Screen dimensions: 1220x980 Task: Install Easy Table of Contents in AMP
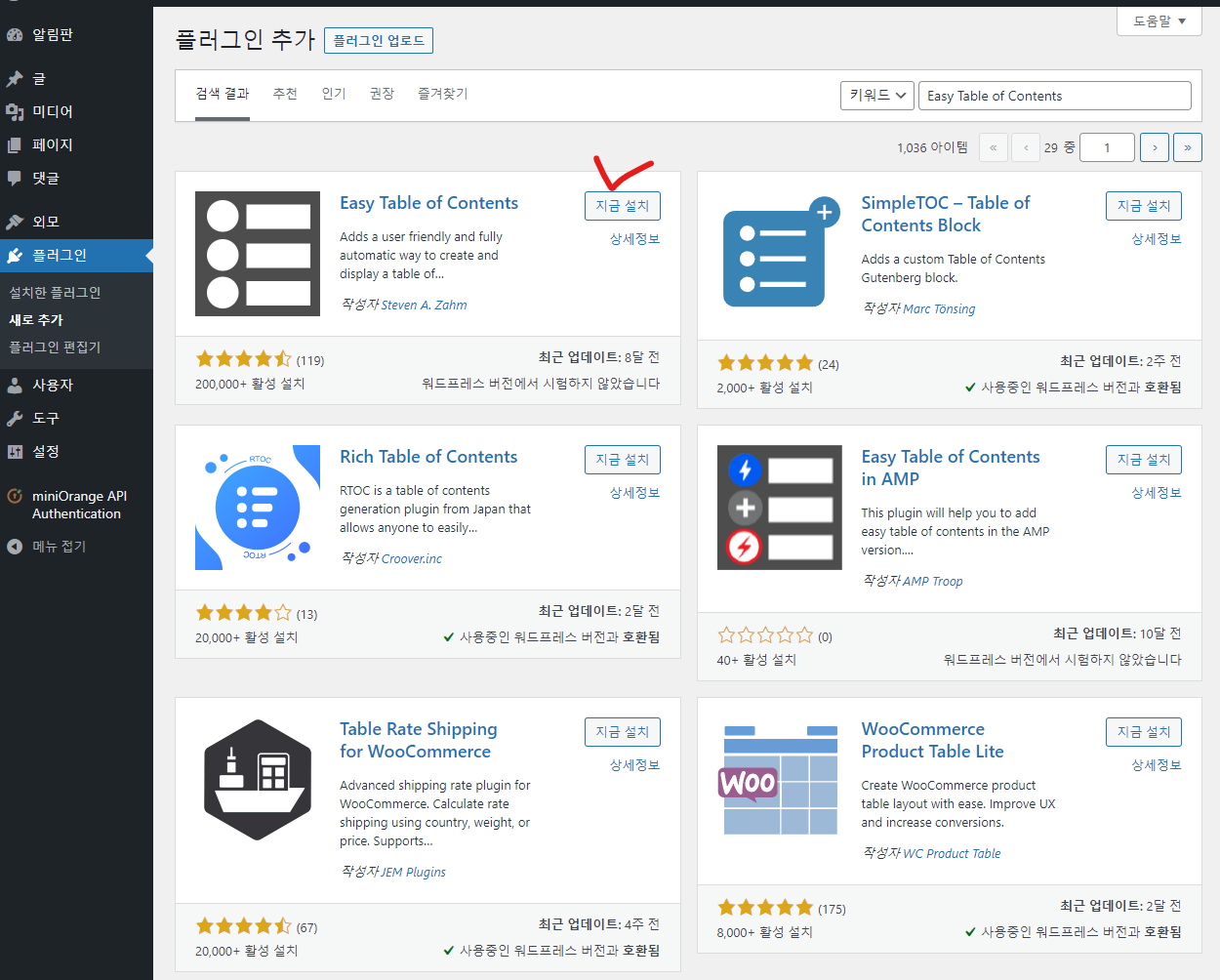coord(1144,460)
